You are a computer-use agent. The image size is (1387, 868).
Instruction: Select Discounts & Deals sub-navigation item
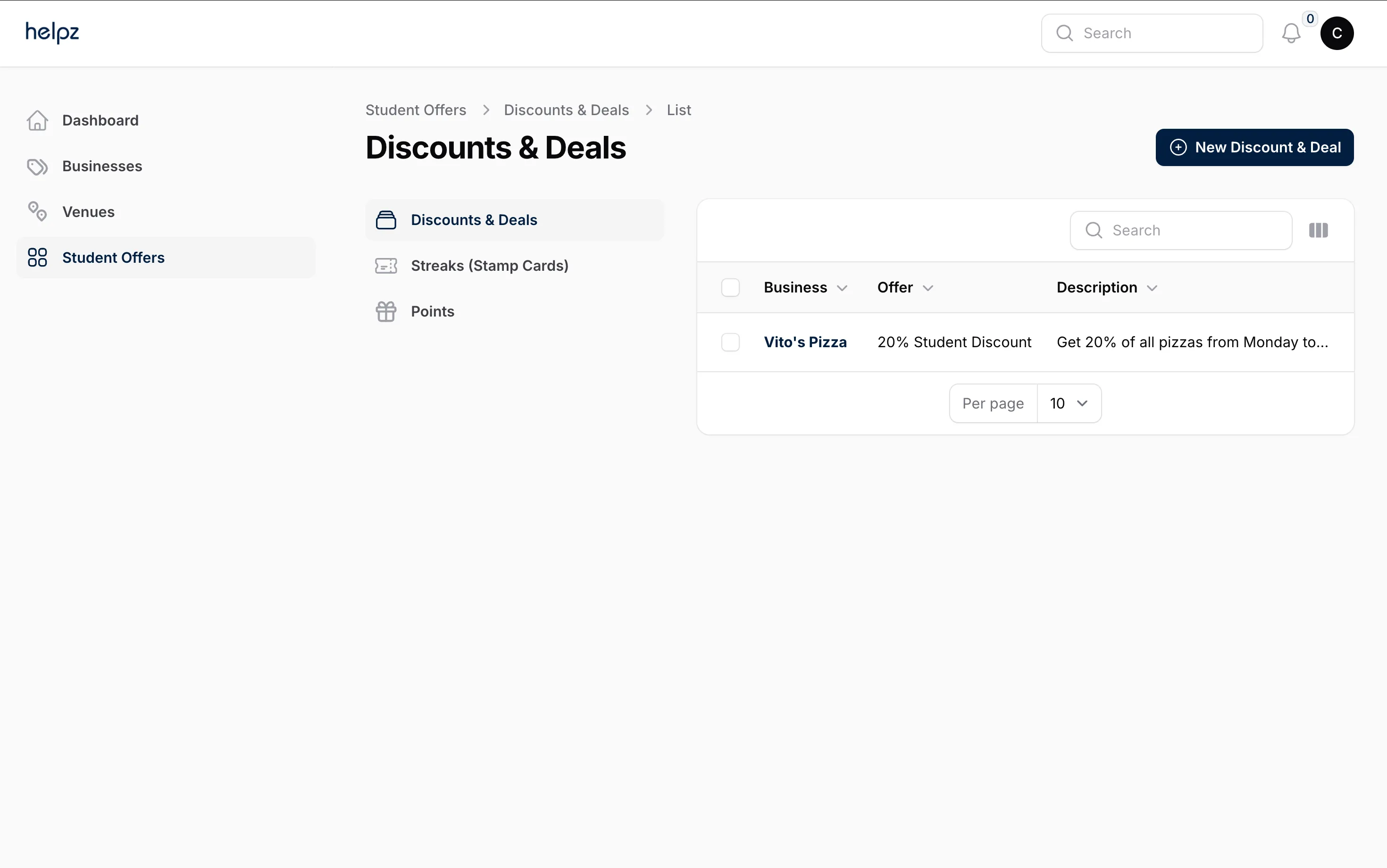point(514,220)
